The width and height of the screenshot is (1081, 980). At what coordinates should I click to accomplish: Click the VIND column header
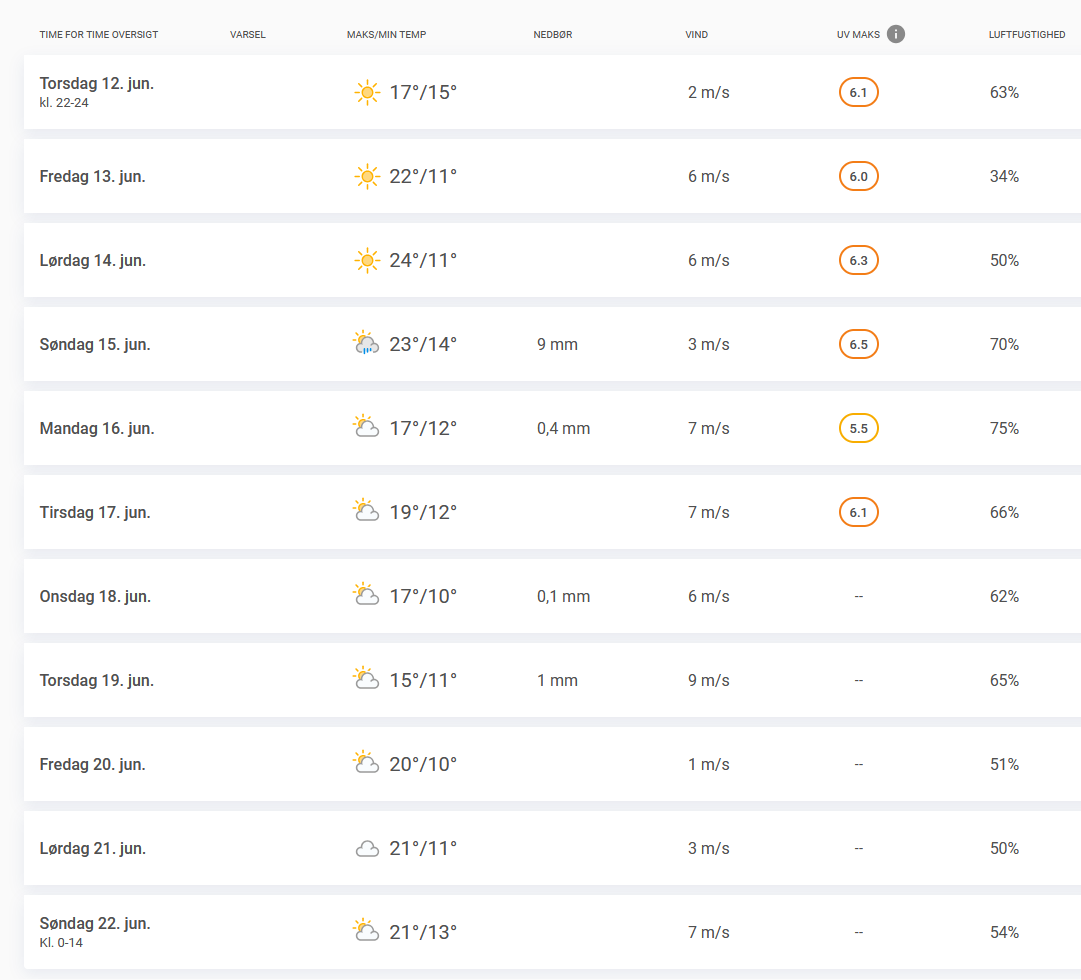click(696, 34)
